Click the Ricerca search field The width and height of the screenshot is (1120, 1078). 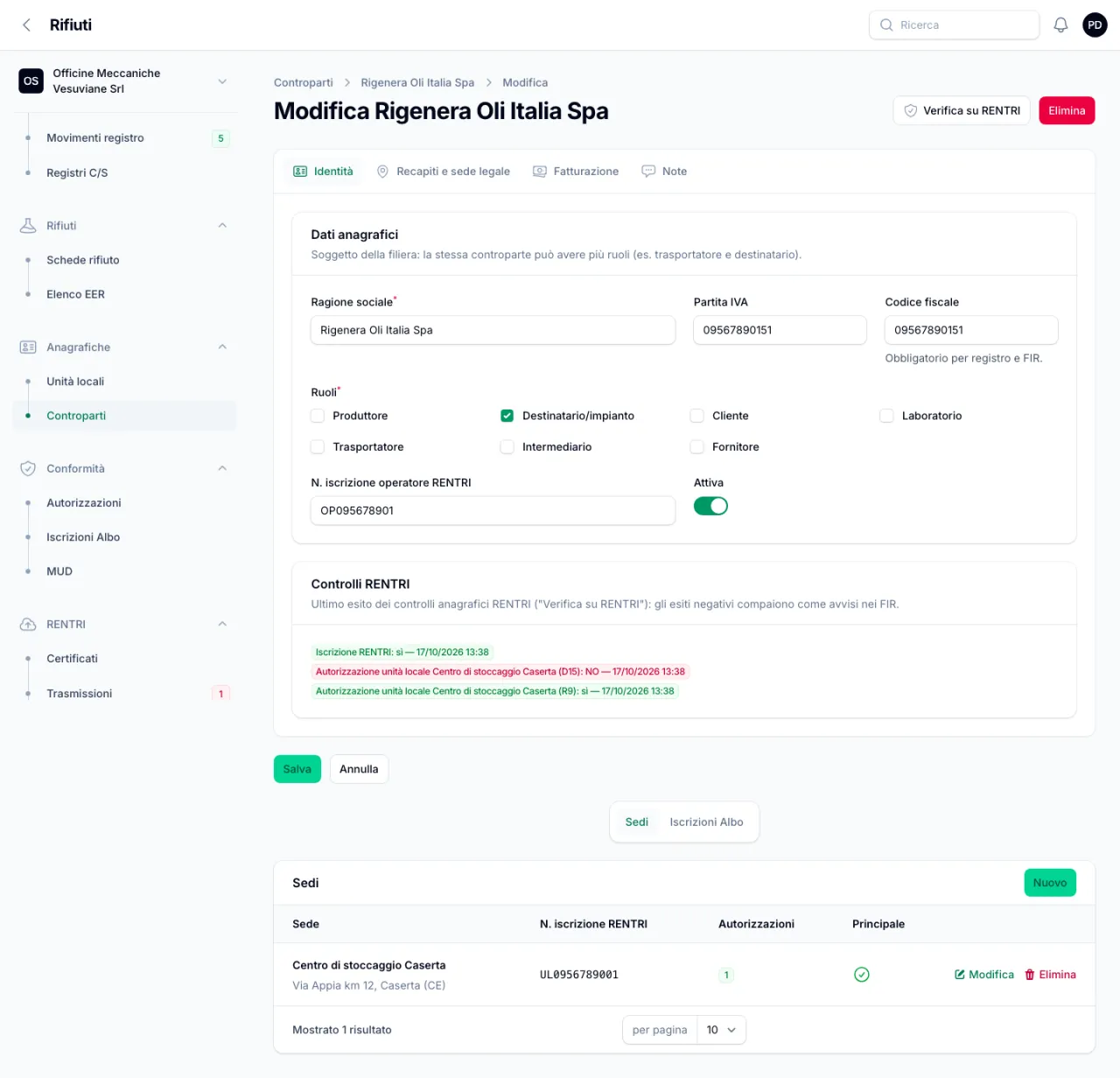click(x=954, y=25)
